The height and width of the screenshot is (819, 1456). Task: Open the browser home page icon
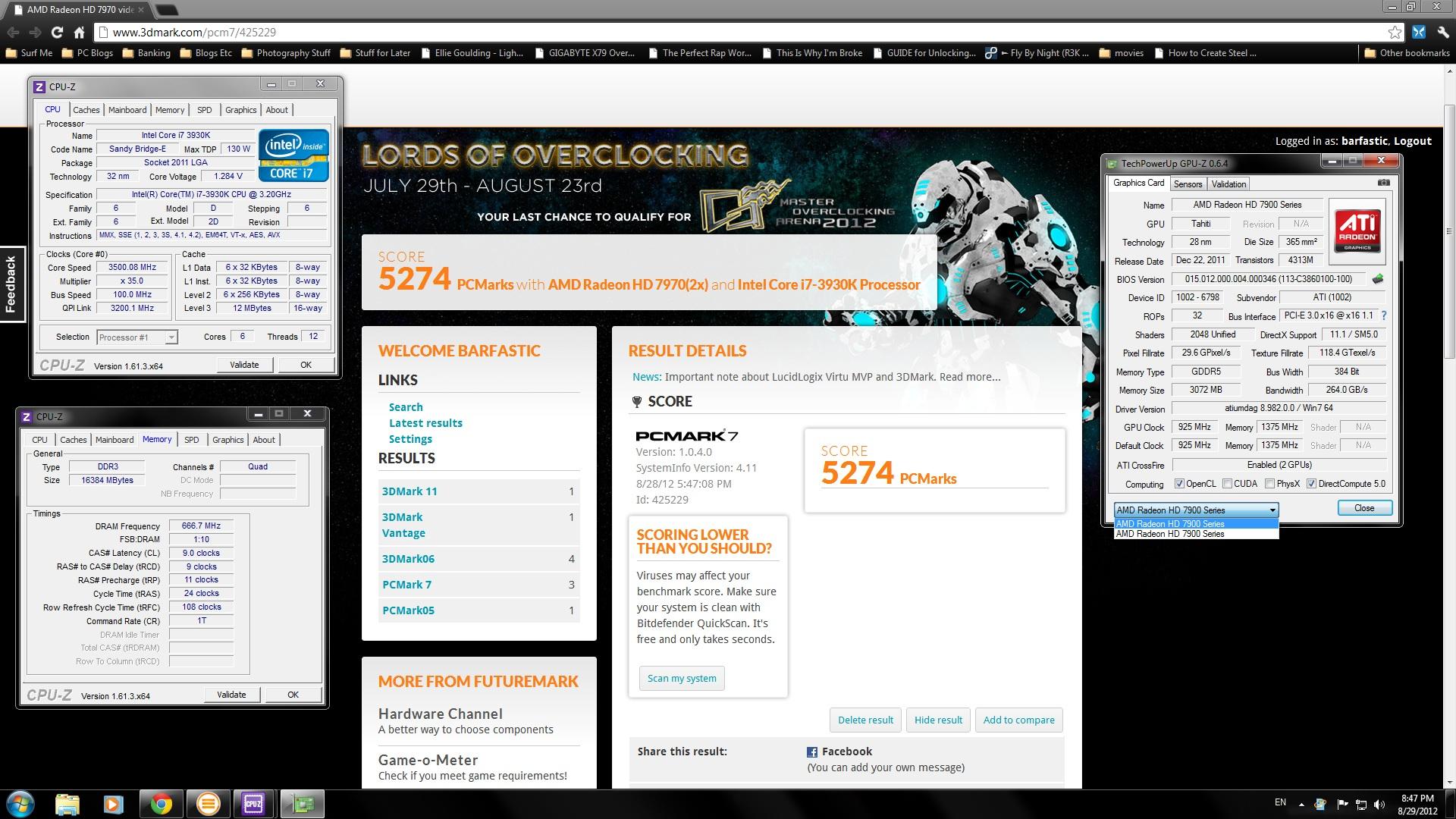click(x=79, y=32)
